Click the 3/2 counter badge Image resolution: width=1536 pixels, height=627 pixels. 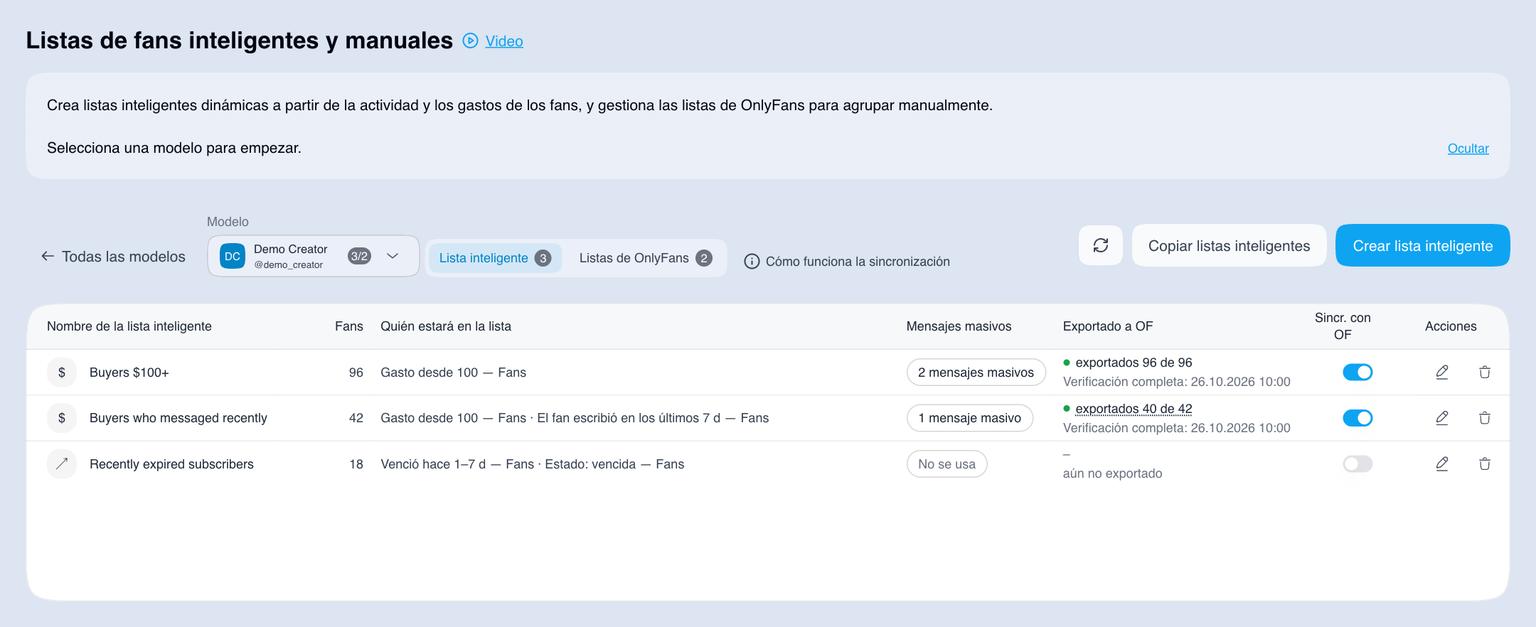[359, 256]
